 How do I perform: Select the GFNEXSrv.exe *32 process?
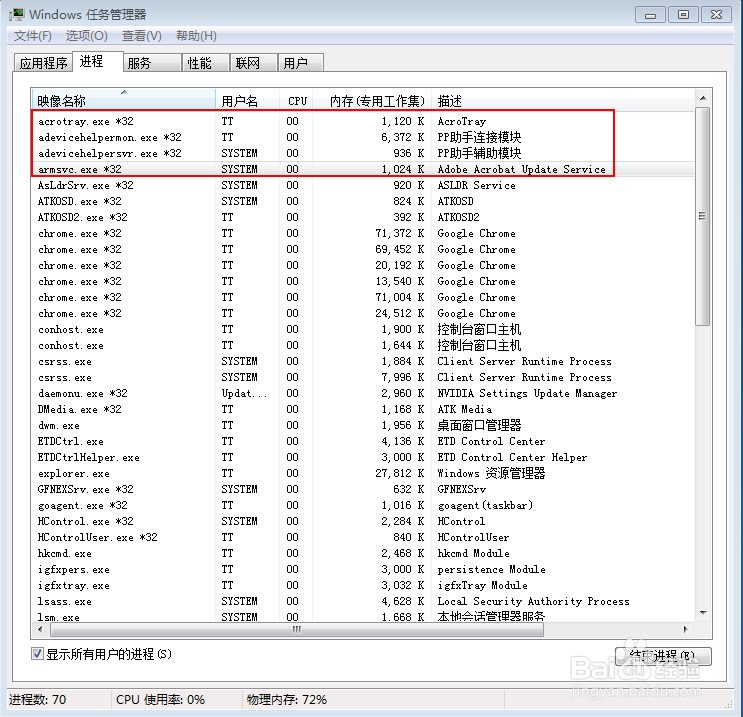(362, 490)
